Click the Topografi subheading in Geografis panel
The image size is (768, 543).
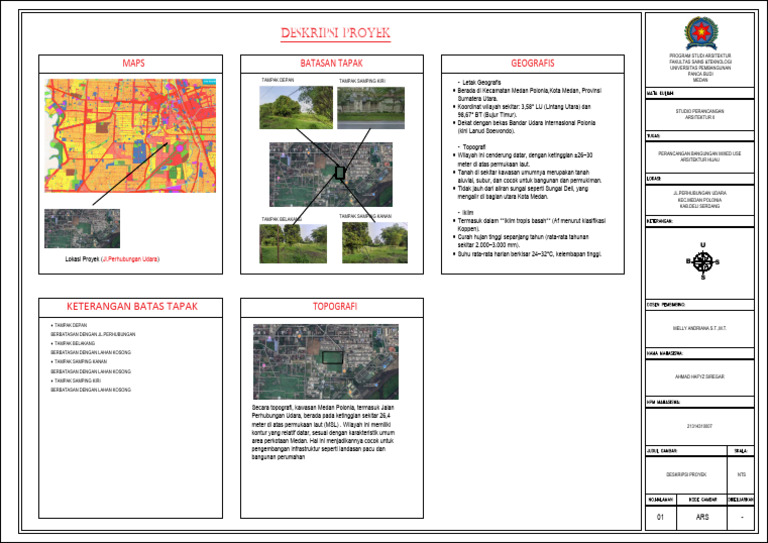(474, 147)
